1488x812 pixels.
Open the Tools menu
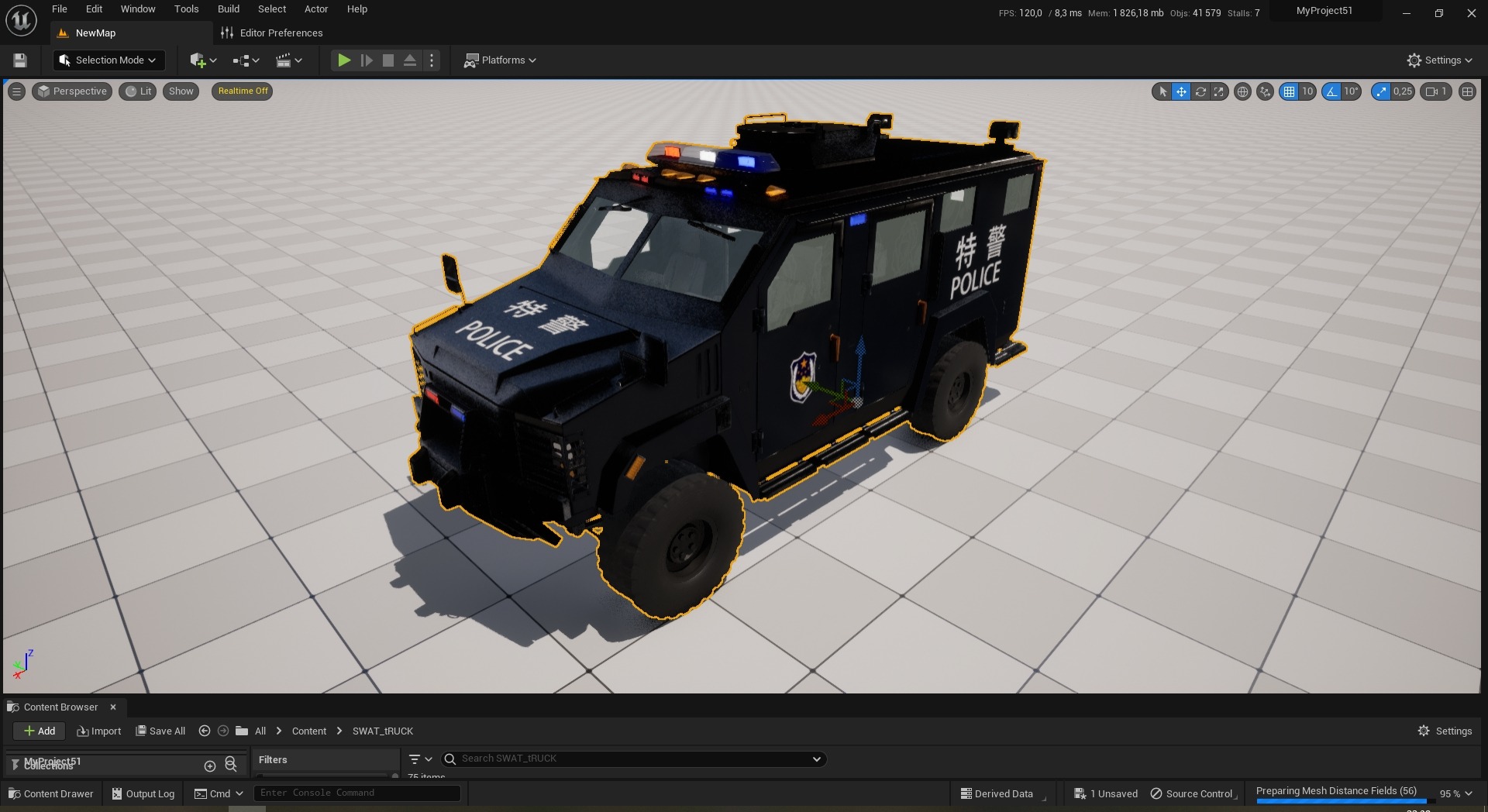click(186, 9)
